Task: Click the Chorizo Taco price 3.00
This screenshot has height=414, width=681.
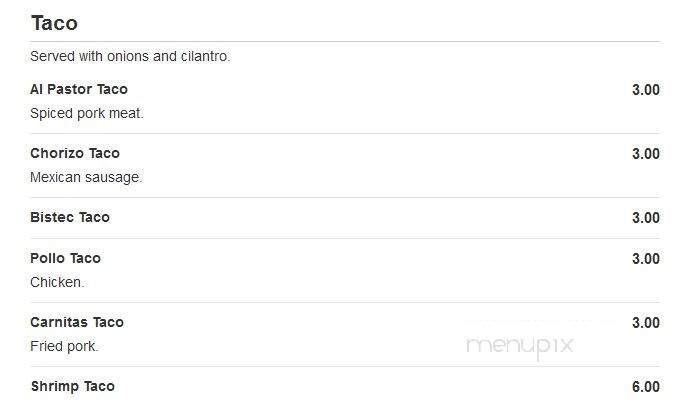Action: click(x=646, y=154)
